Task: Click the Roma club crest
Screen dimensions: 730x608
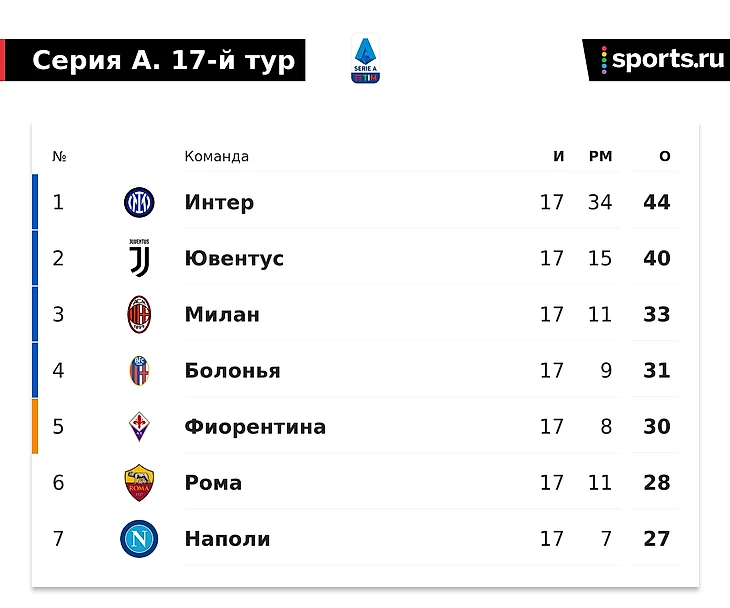Action: (x=139, y=483)
